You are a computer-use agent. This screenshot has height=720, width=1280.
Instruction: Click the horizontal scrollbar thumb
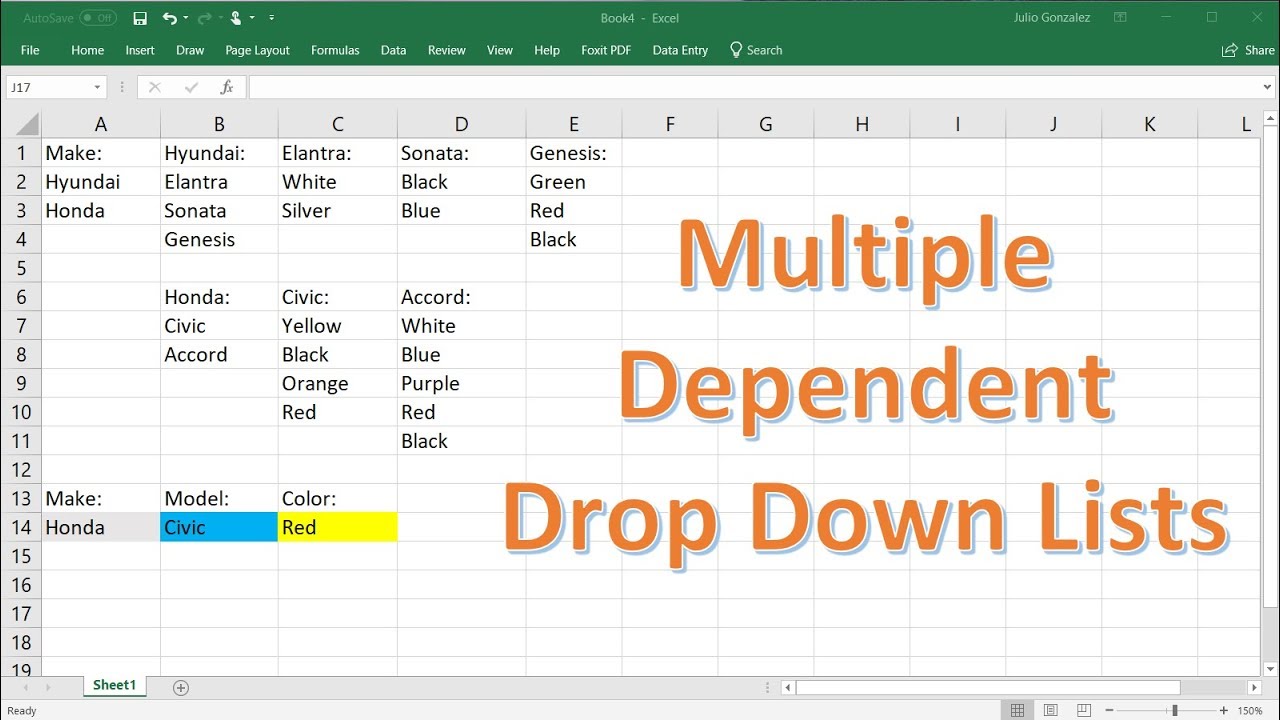988,687
